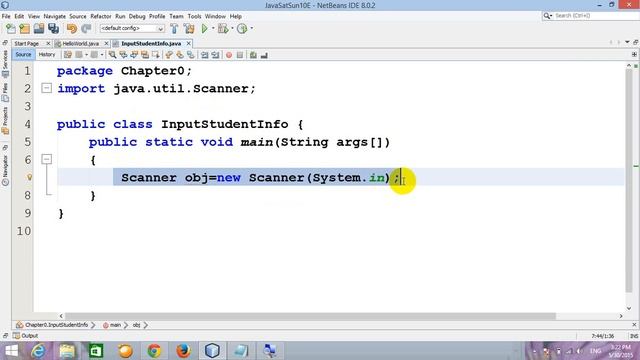The image size is (640, 360).
Task: Click the horizontal scrollbar of the editor
Action: click(310, 316)
